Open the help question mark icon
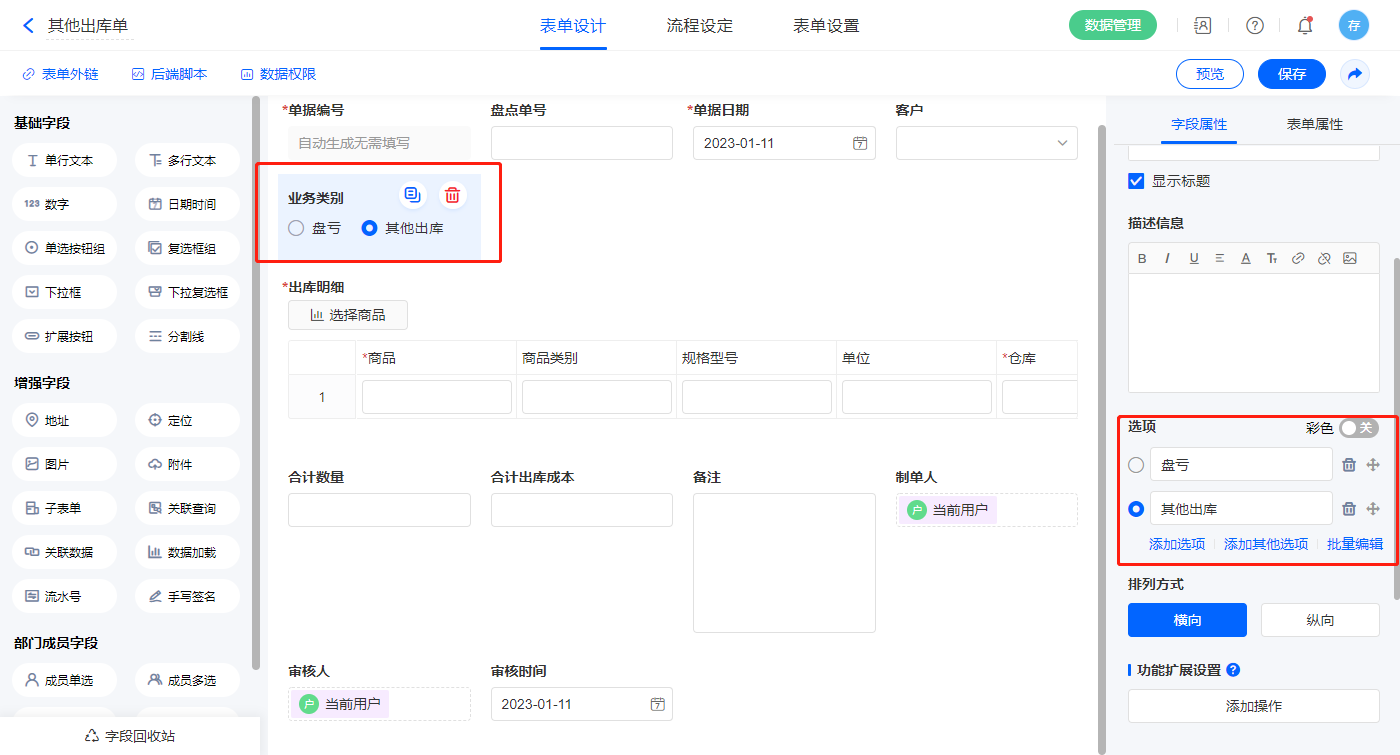Screen dimensions: 1400x755 pyautogui.click(x=1254, y=26)
